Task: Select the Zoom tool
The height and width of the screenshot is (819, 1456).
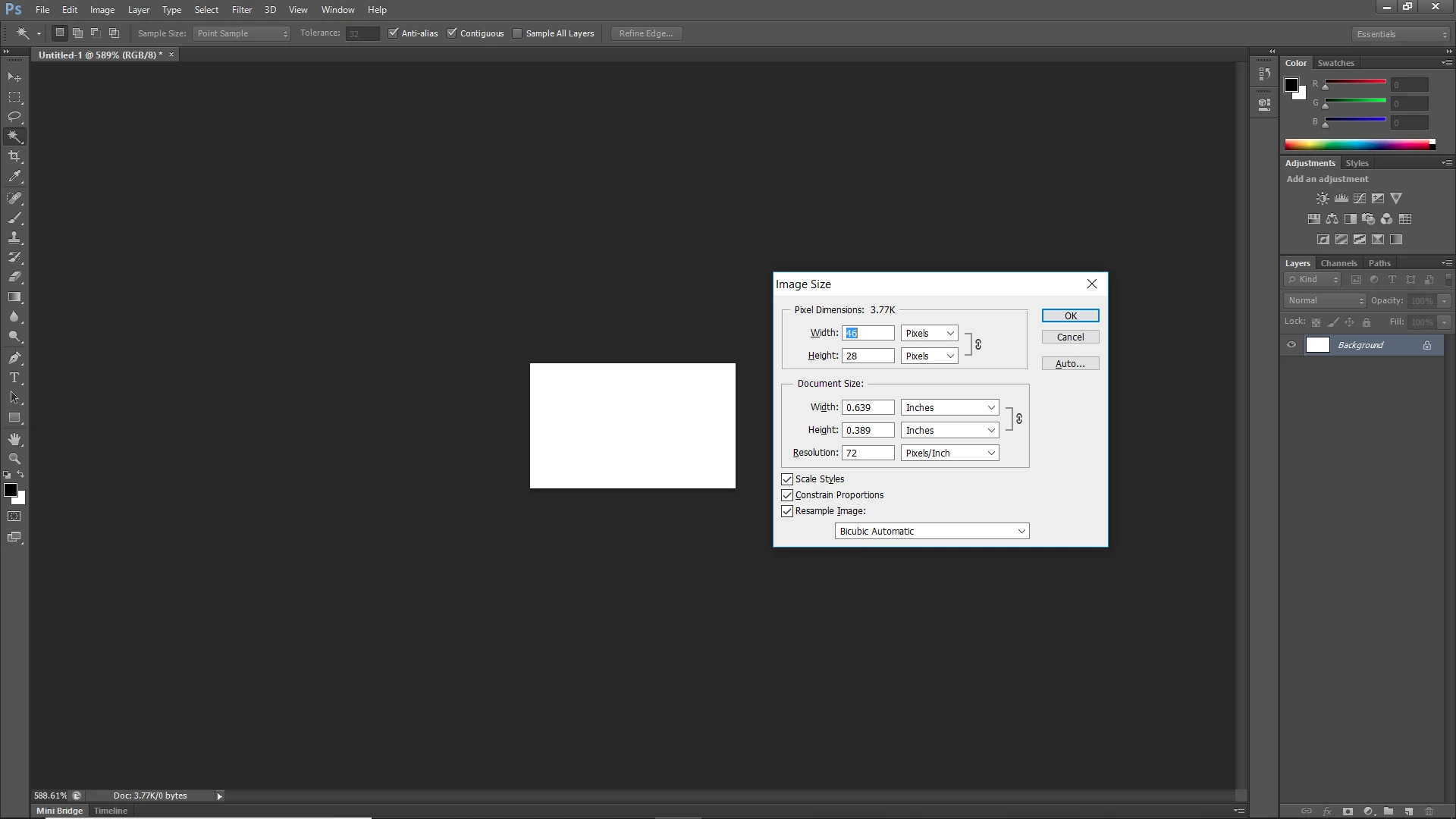Action: click(14, 459)
